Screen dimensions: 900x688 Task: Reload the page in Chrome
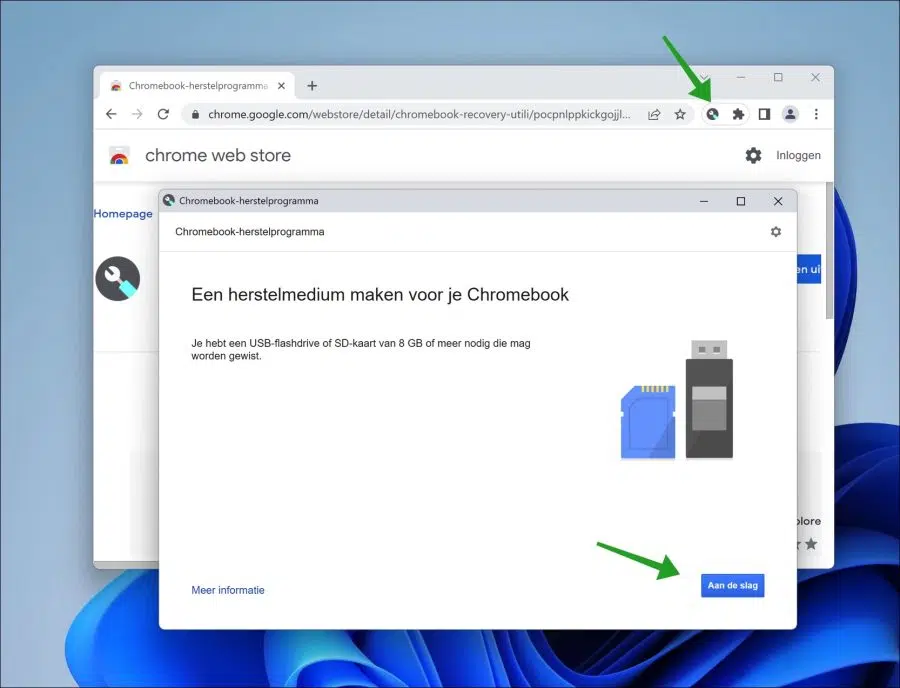(x=163, y=114)
